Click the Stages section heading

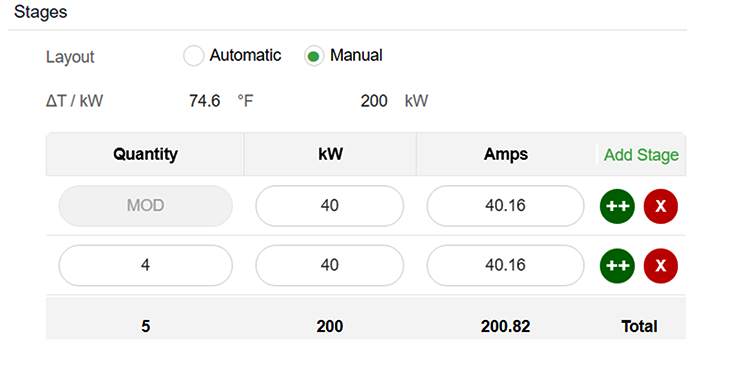point(41,12)
